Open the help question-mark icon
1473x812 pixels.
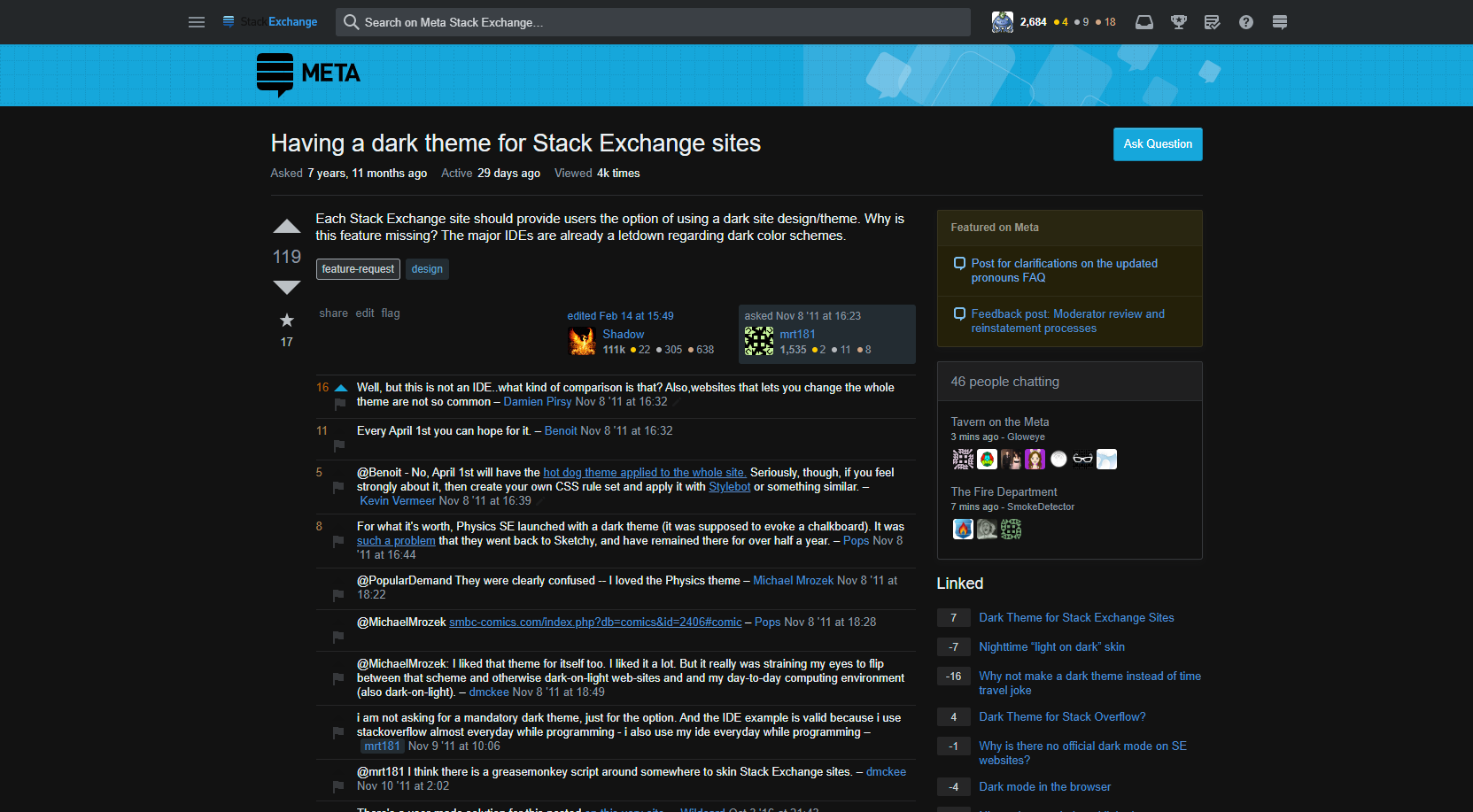[x=1246, y=22]
